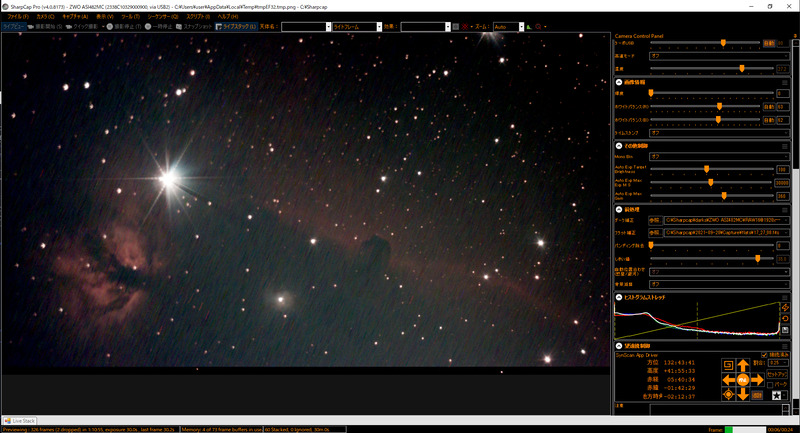Open the 表示 (View) menu
The height and width of the screenshot is (433, 800).
coord(105,16)
